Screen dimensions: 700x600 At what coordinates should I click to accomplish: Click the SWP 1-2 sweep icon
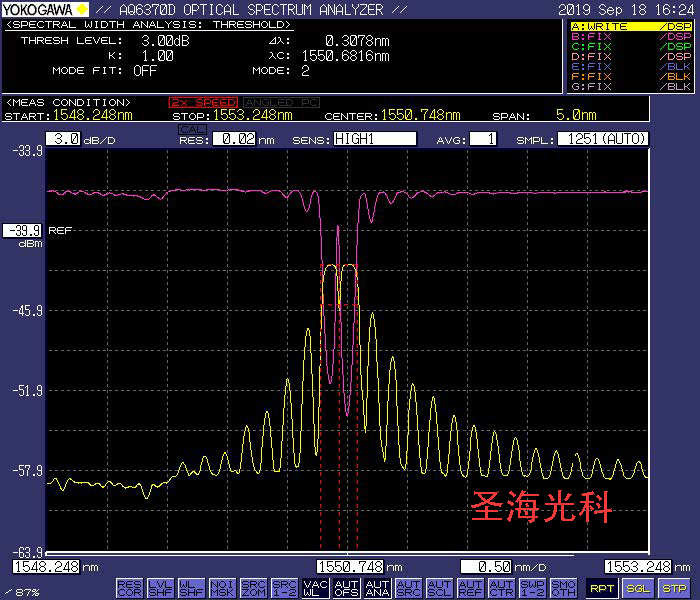point(532,588)
